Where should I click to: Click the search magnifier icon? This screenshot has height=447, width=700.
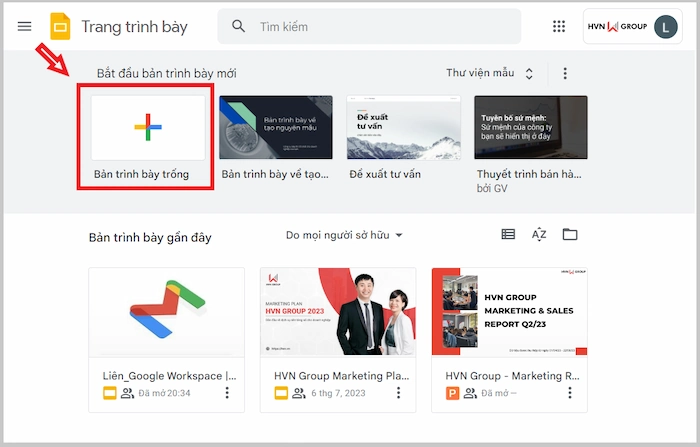238,26
